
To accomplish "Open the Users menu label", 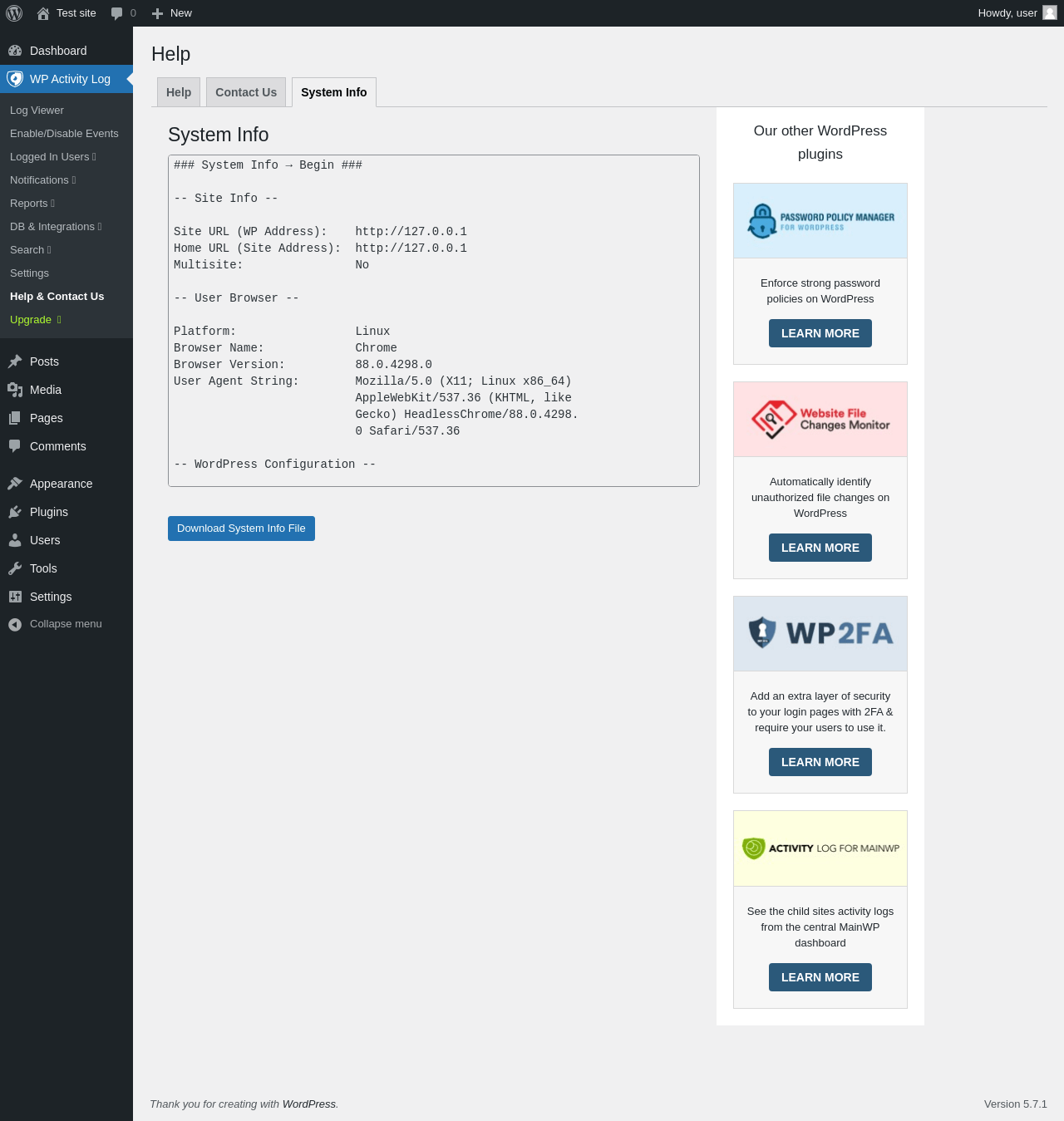I will point(45,540).
